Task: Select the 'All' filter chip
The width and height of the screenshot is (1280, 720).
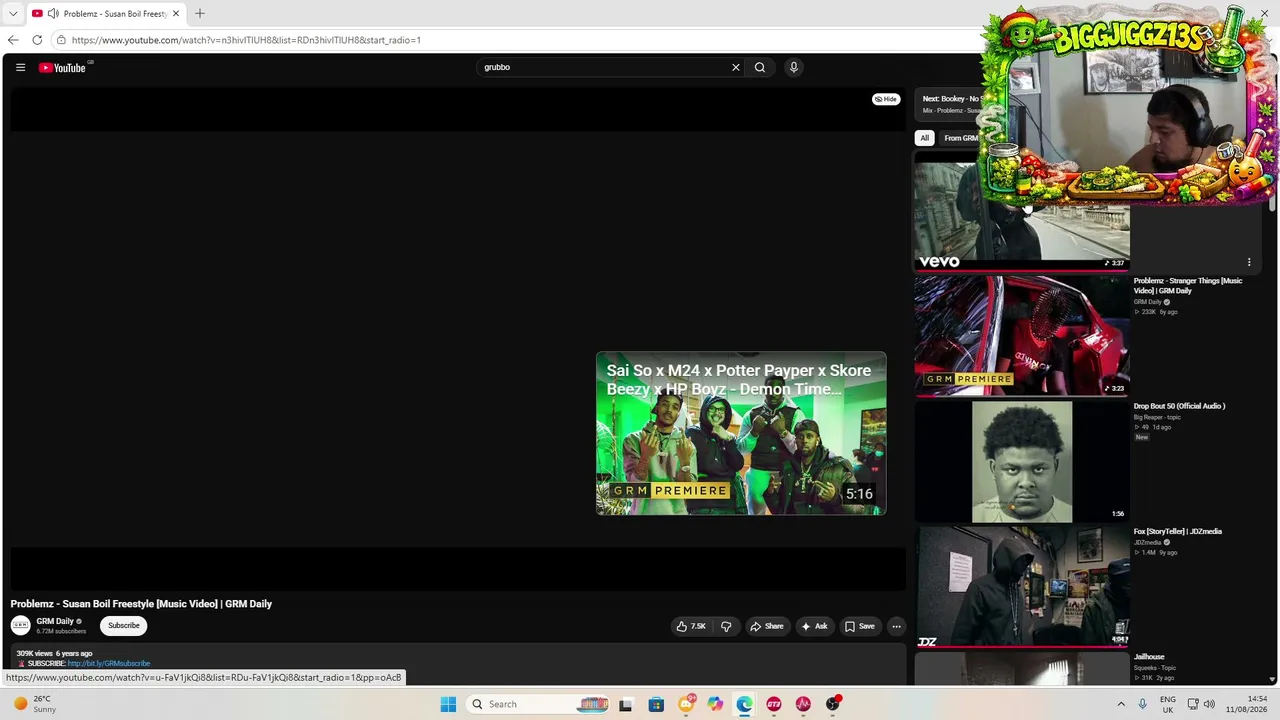Action: click(925, 138)
